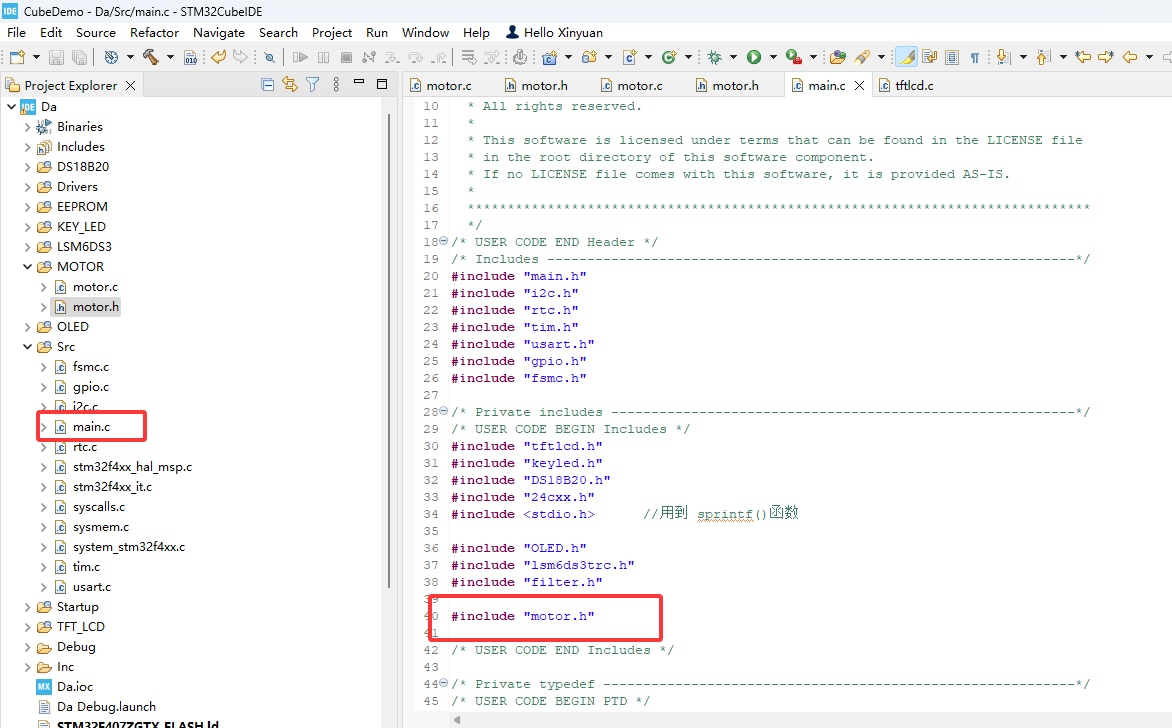1172x728 pixels.
Task: Click the new C++ class icon
Action: (669, 57)
